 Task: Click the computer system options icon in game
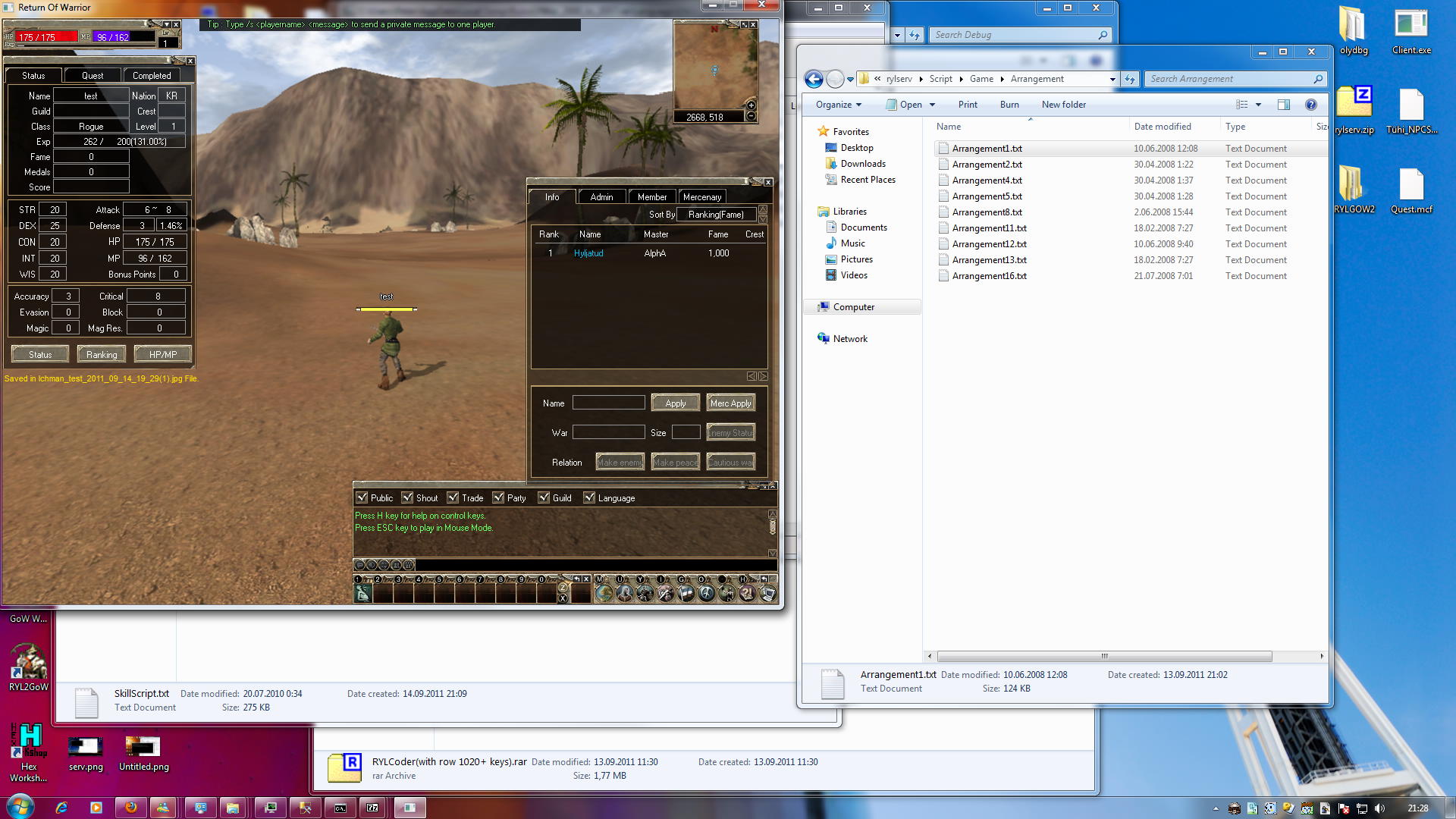(x=767, y=593)
